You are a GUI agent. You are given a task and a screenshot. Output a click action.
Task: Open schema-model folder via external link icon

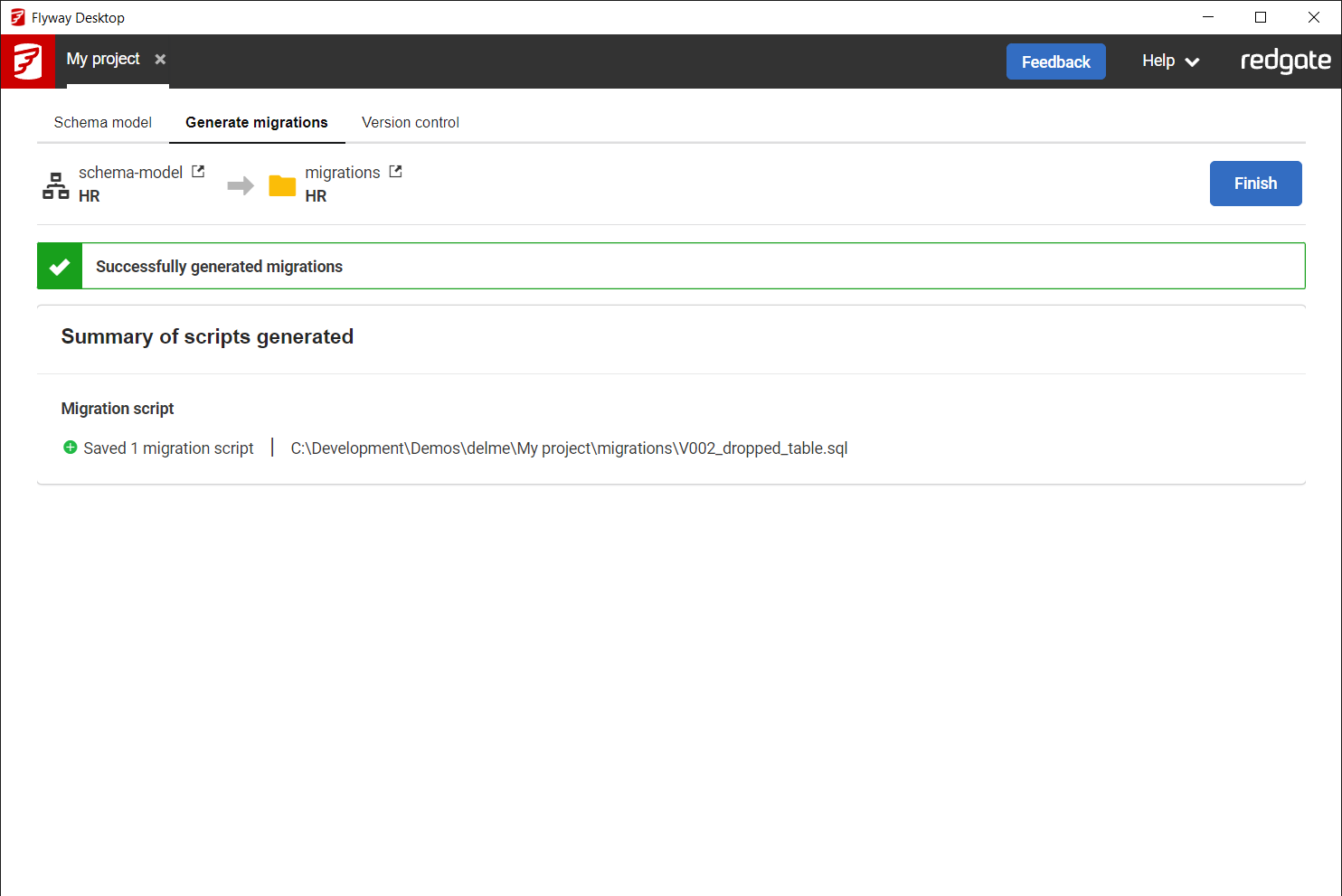pyautogui.click(x=198, y=172)
